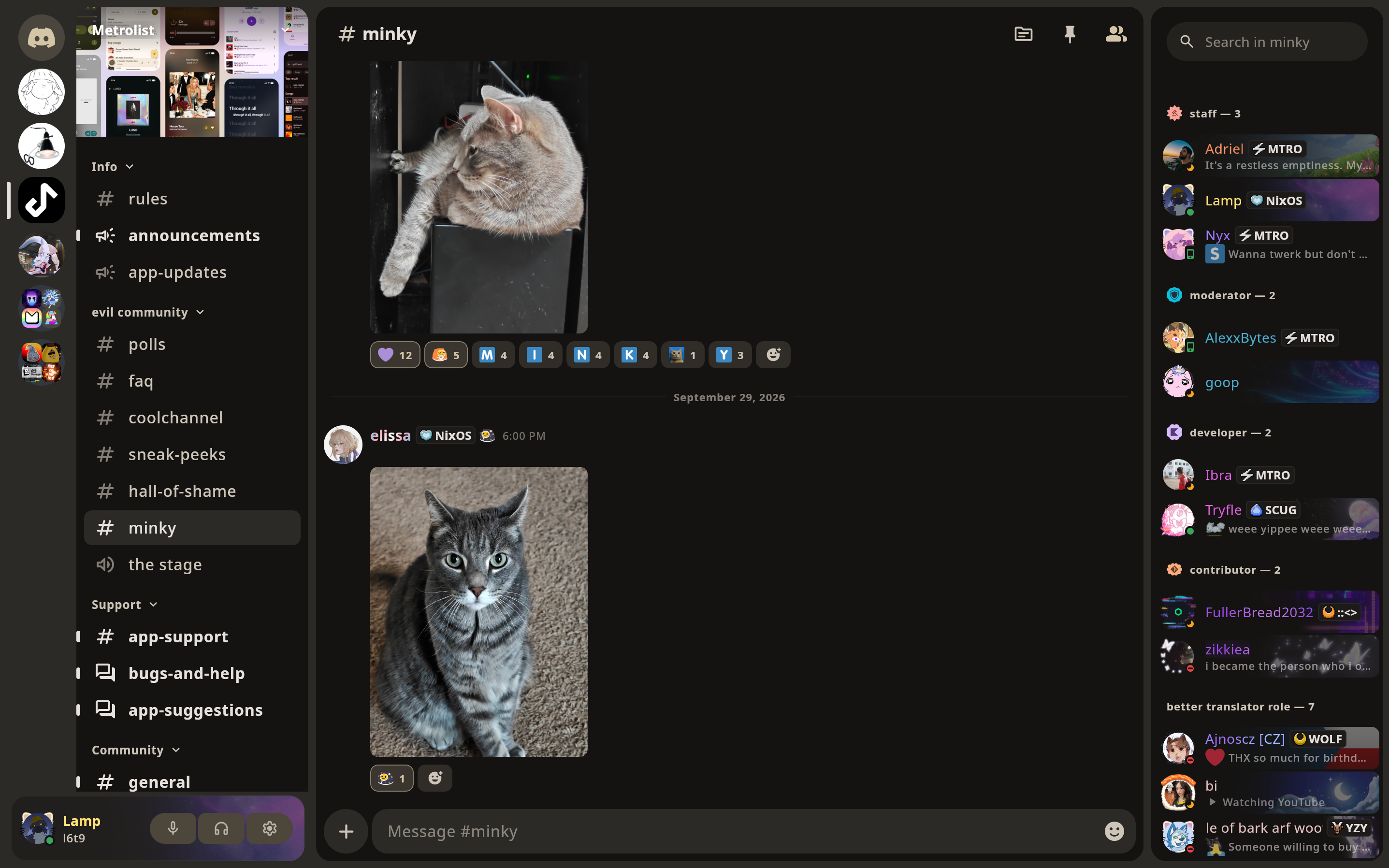Mute microphone in user panel
Screen dimensions: 1389x868
(x=173, y=828)
